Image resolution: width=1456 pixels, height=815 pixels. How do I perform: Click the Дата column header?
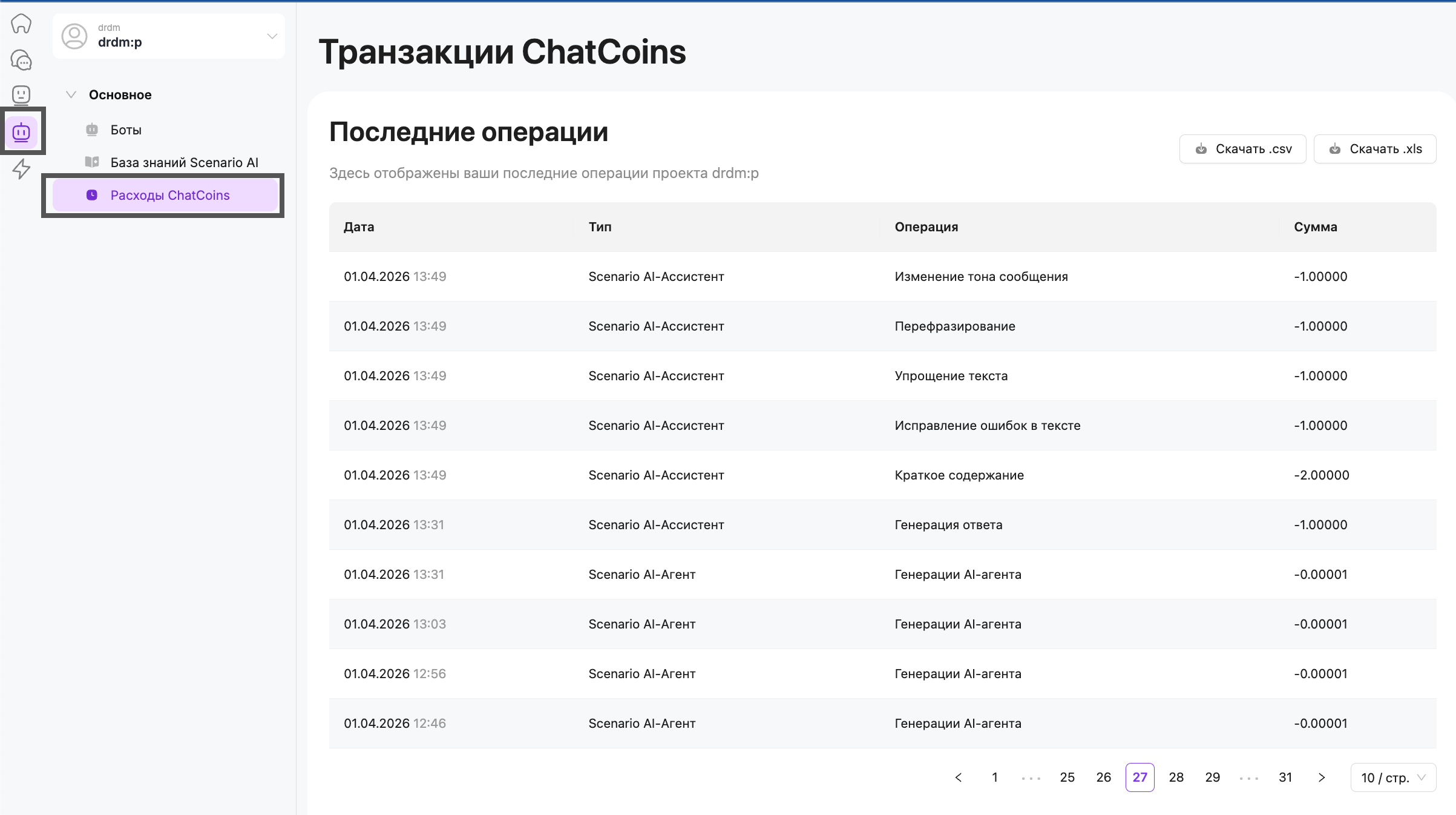pos(359,227)
